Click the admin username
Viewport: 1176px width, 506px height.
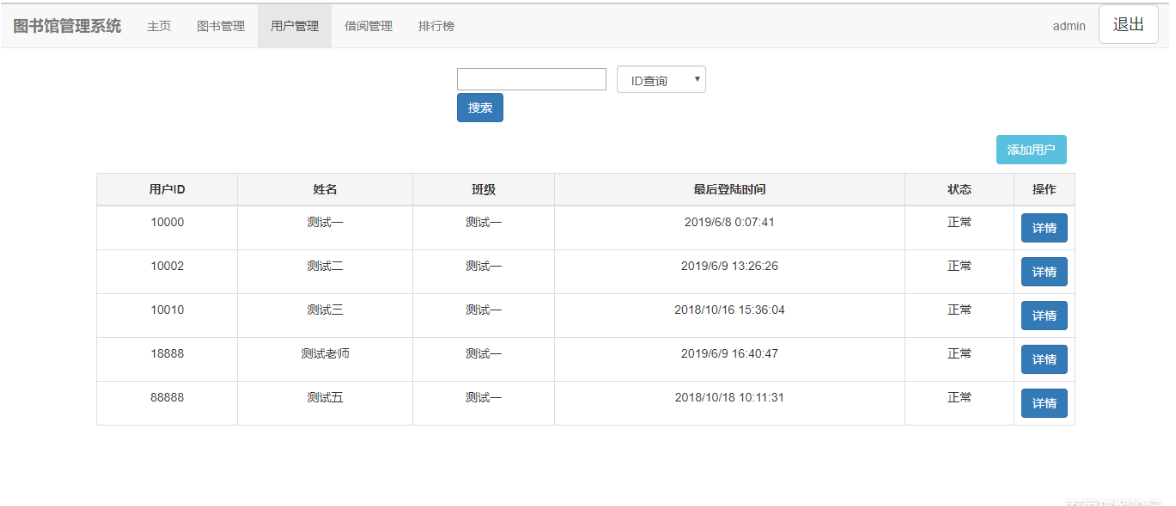pos(1069,26)
